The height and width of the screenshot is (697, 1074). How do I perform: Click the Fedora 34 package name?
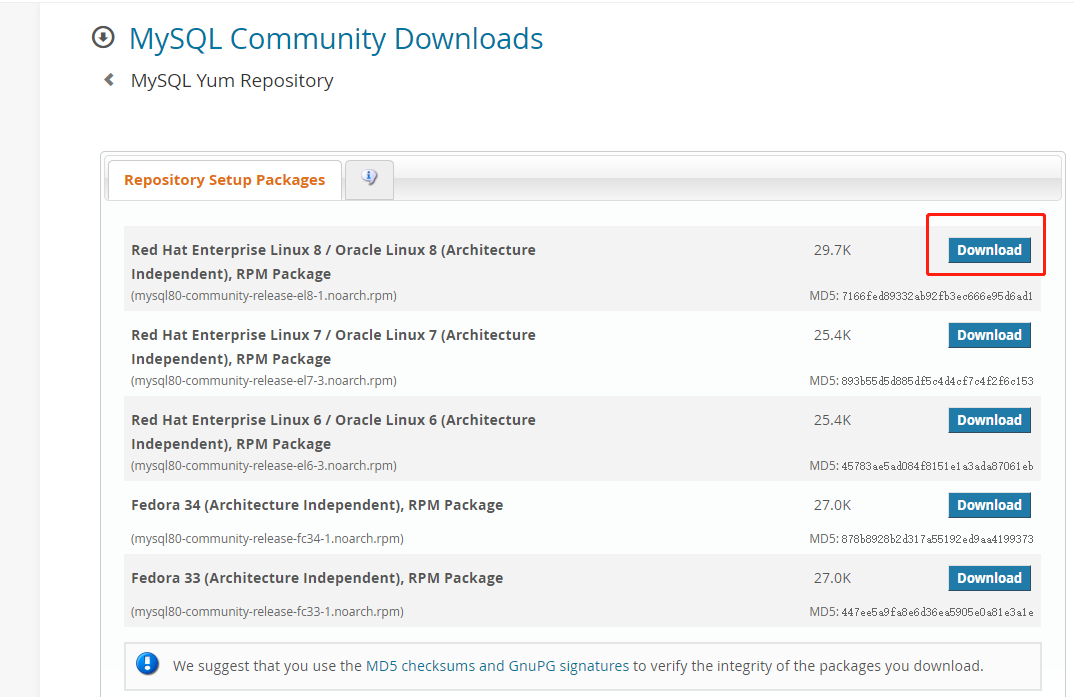317,505
